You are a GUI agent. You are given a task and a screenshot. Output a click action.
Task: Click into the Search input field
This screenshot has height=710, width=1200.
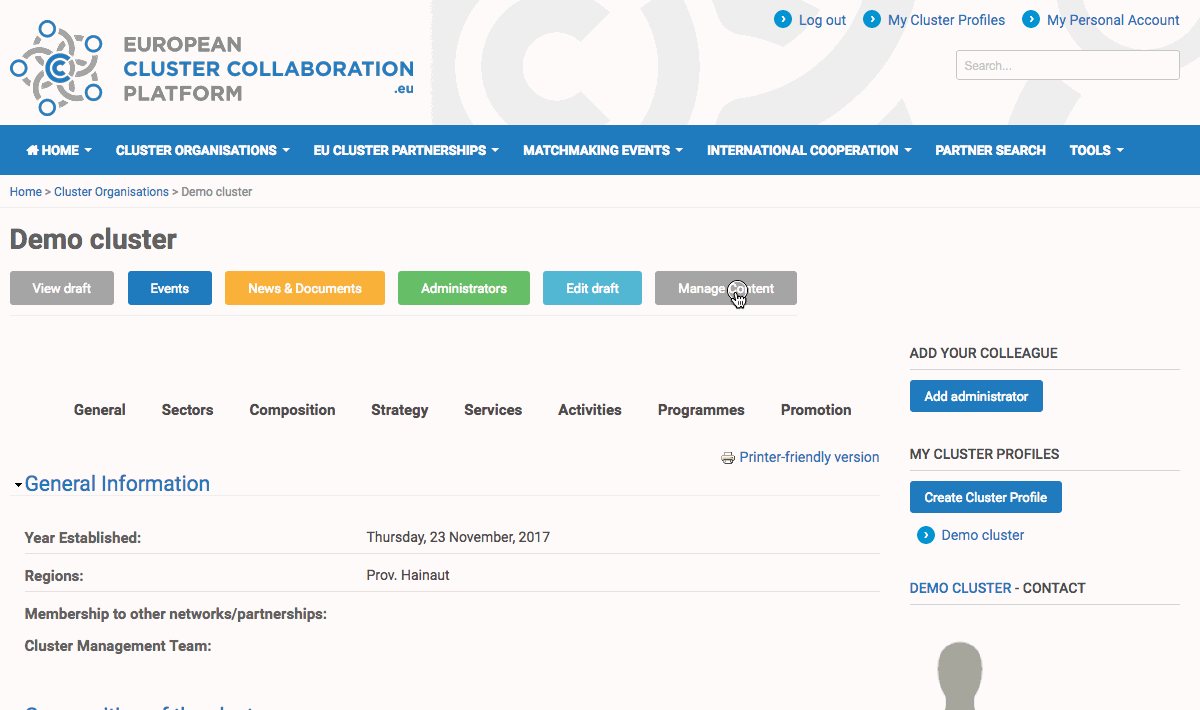coord(1068,65)
